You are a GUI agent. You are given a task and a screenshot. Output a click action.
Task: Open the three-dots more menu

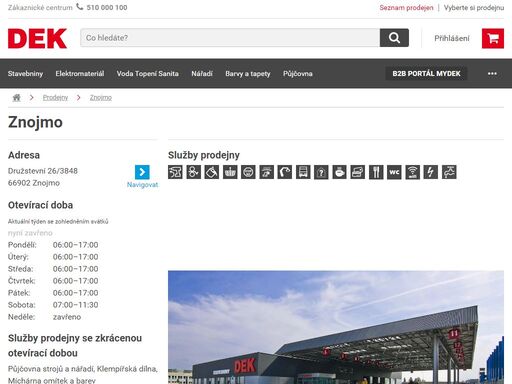tap(492, 74)
